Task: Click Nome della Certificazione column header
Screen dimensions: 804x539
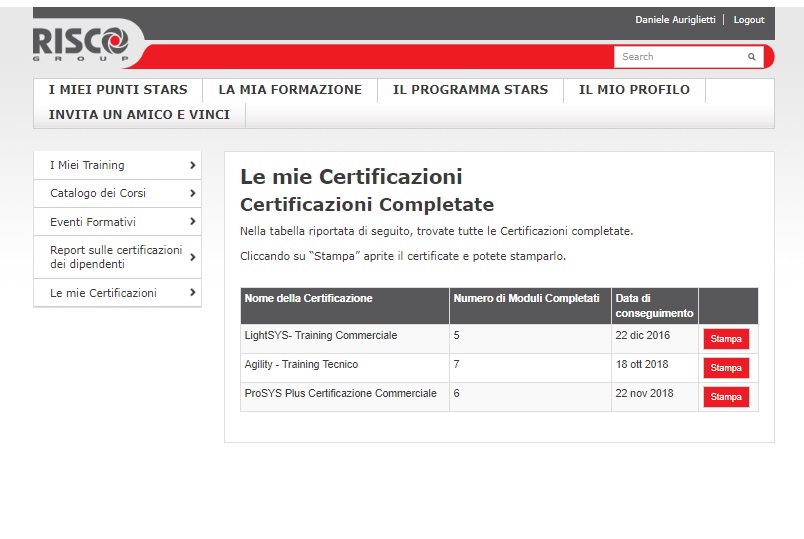Action: [345, 306]
